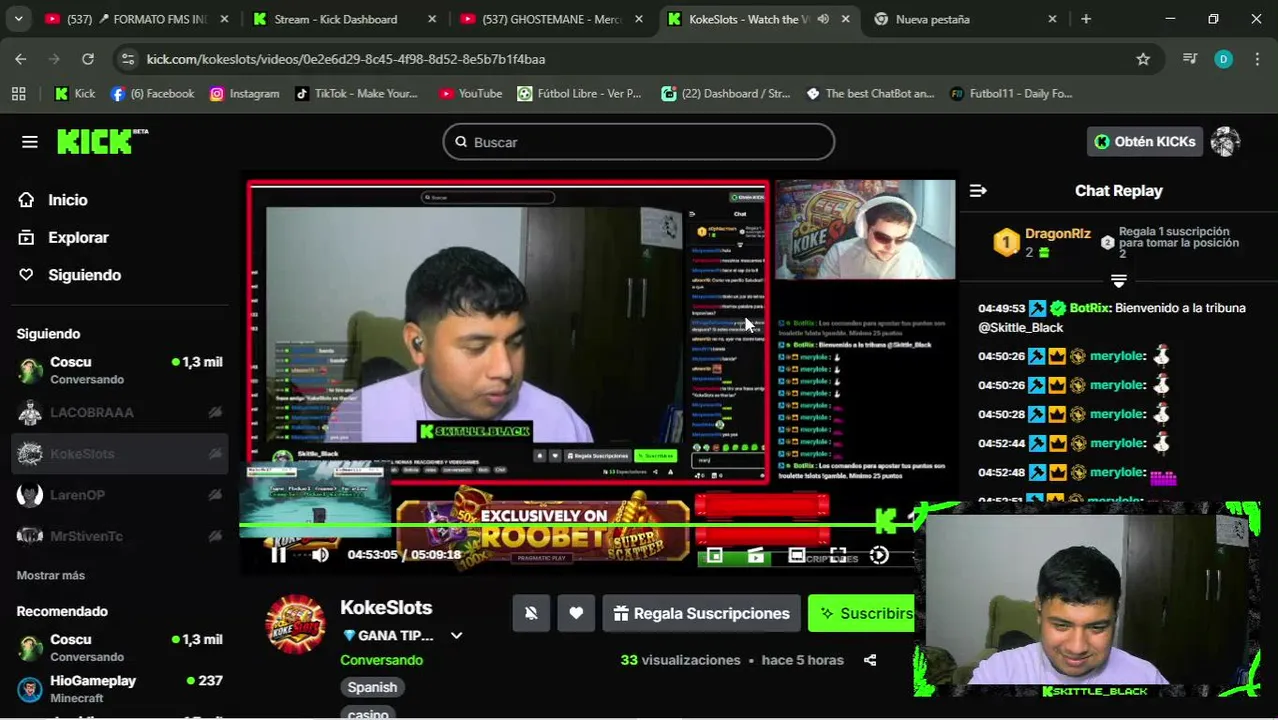
Task: Open Siguiendo in the sidebar
Action: (x=84, y=275)
